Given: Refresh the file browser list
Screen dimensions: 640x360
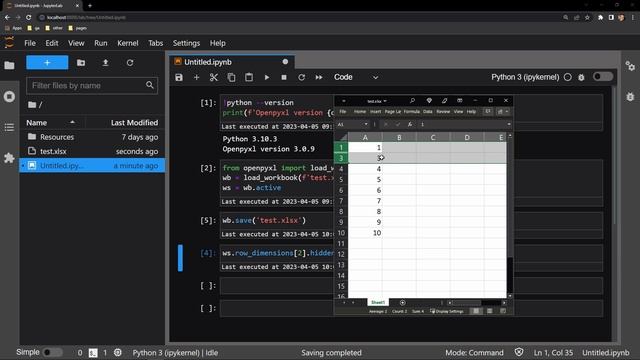Looking at the screenshot, I should 130,62.
